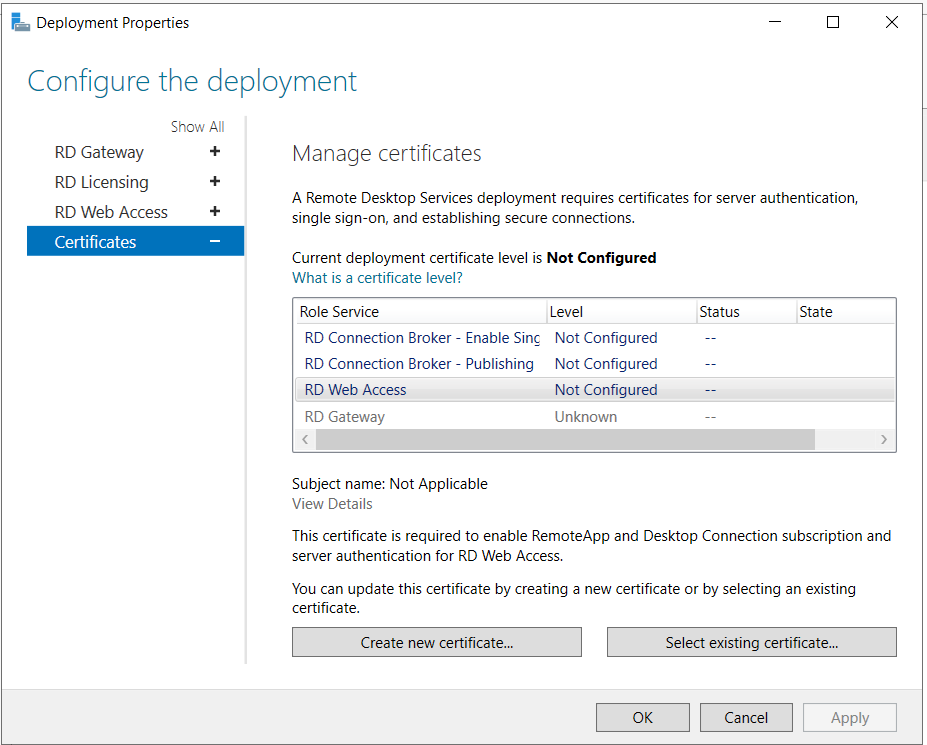Confirm with the OK button

[x=643, y=718]
